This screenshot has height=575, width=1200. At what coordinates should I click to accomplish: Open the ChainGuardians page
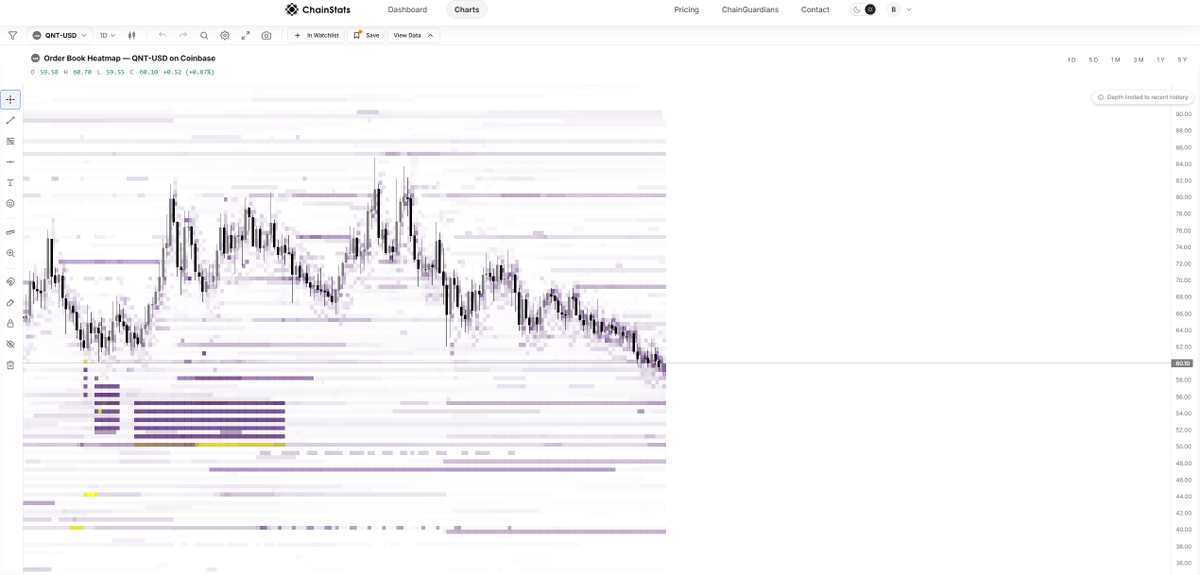(x=750, y=10)
